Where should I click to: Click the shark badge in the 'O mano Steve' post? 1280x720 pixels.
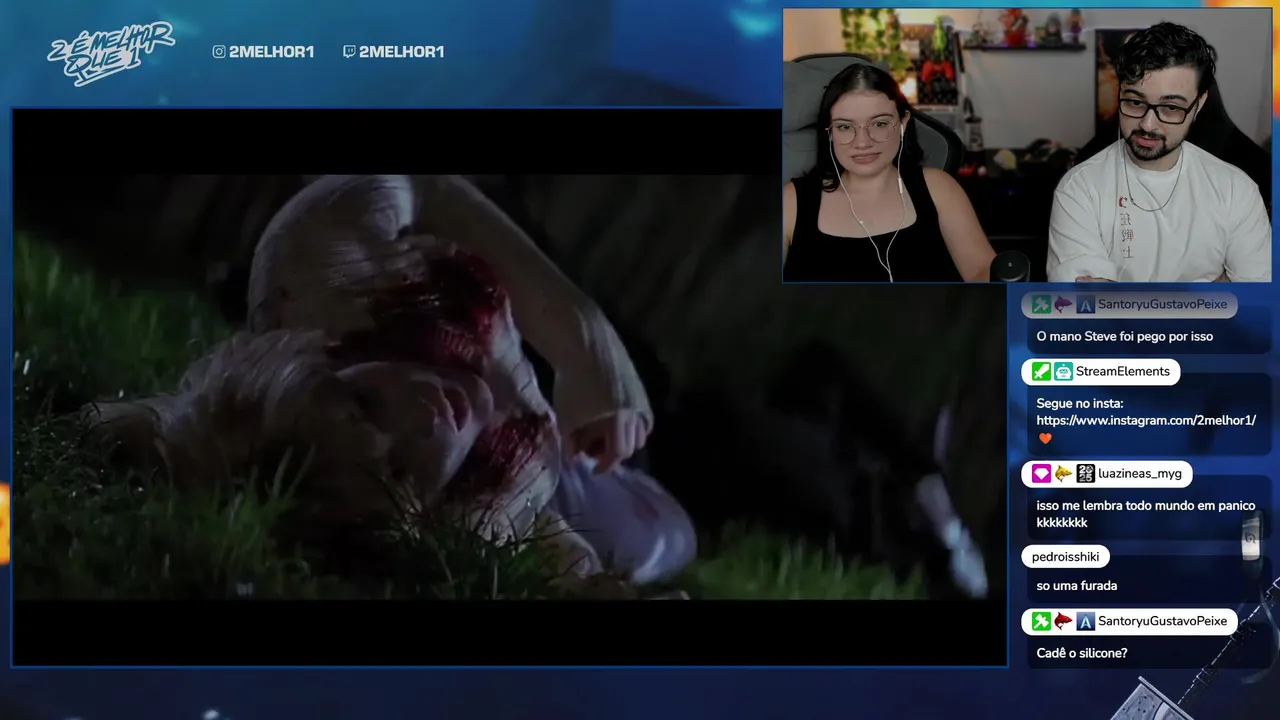click(1063, 305)
